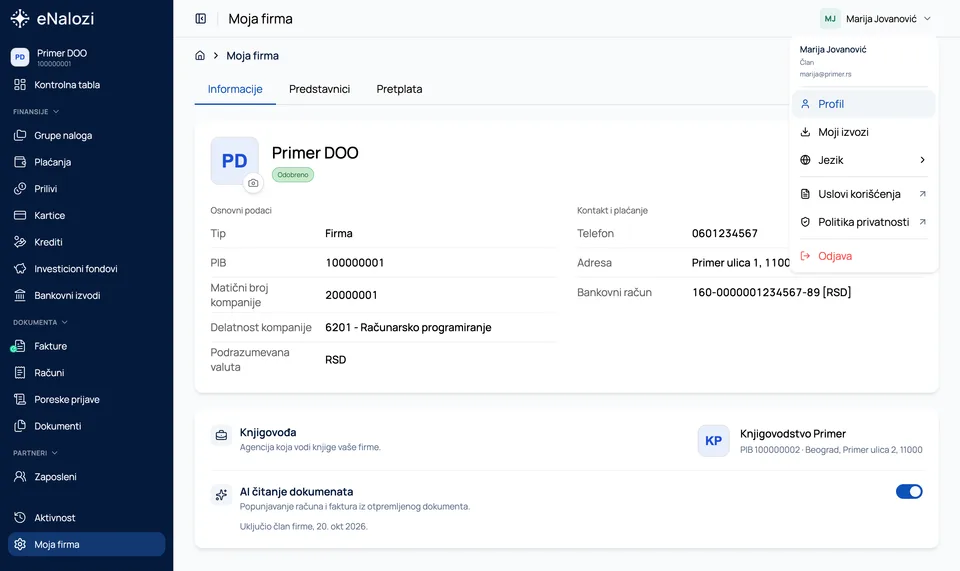The height and width of the screenshot is (571, 960).
Task: Open Poreske prijave section
Action: click(86, 399)
